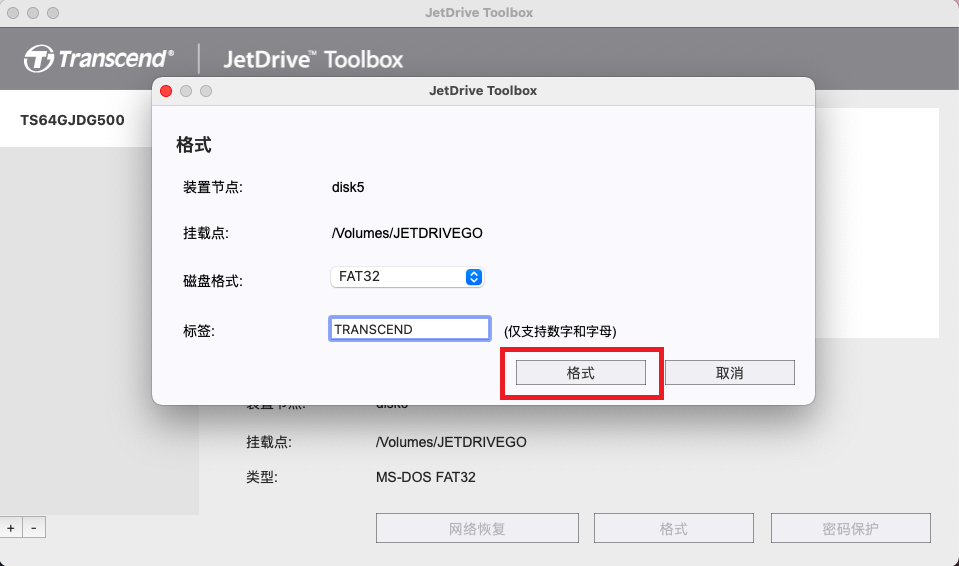Viewport: 959px width, 566px height.
Task: Add a drive with the plus button
Action: click(x=11, y=527)
